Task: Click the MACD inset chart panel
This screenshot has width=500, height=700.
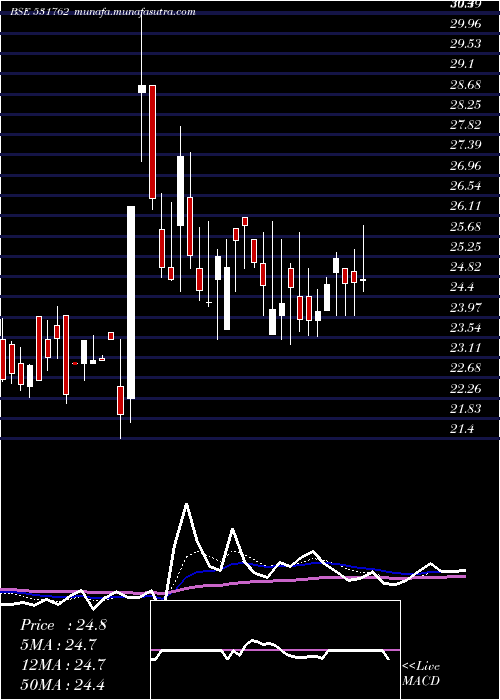Action: pos(275,650)
